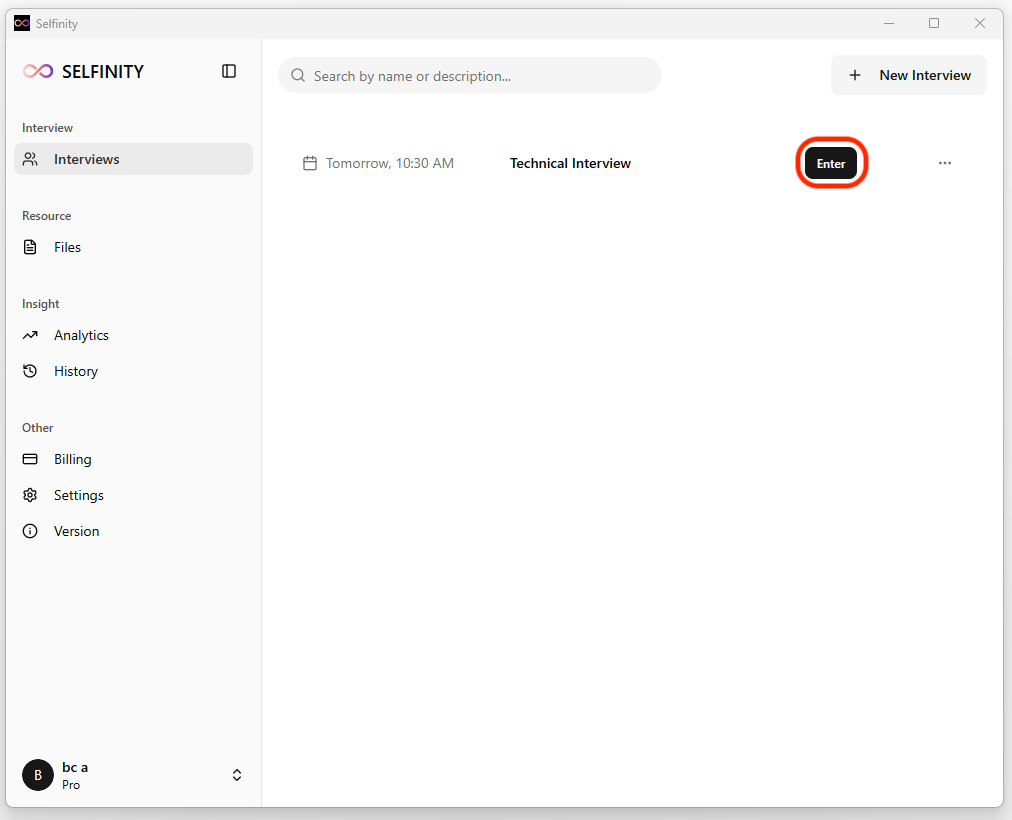Viewport: 1012px width, 820px height.
Task: Create a New Interview
Action: click(909, 75)
